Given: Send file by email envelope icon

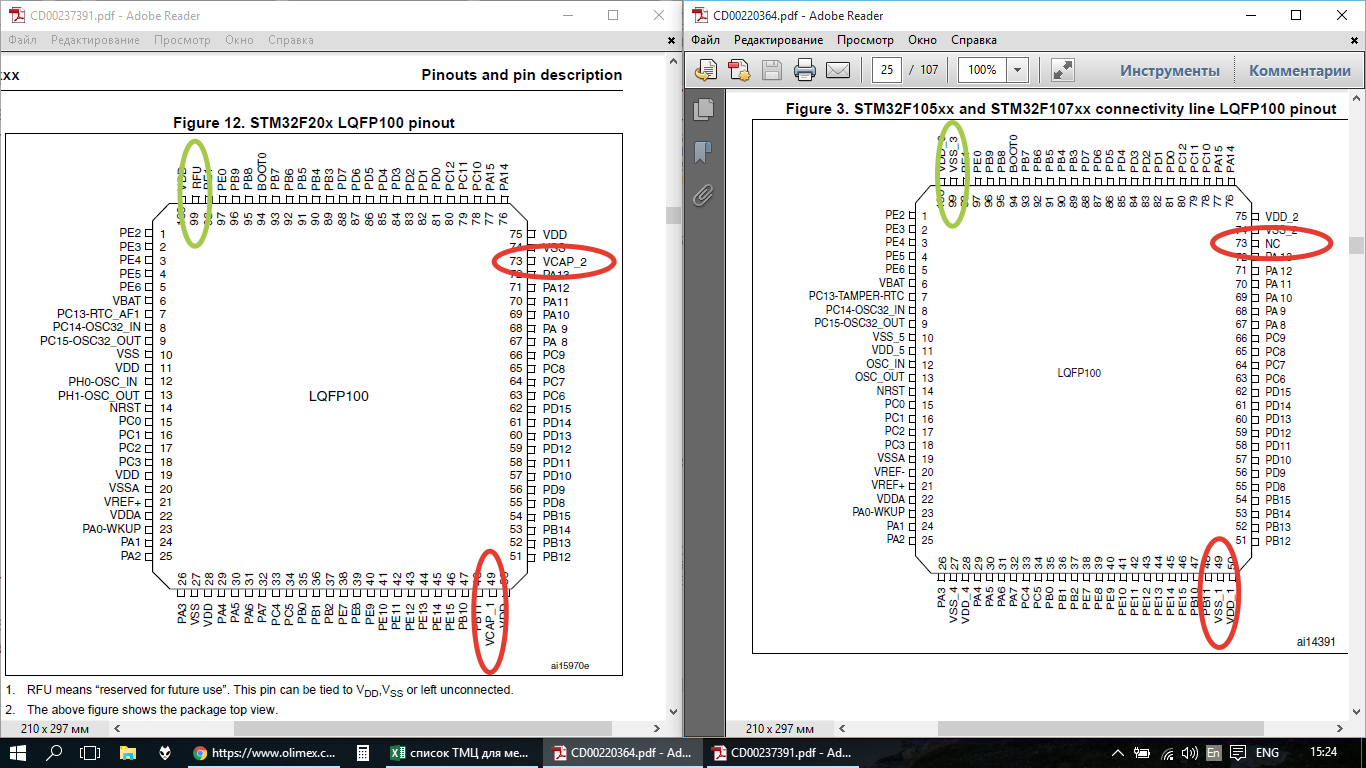Looking at the screenshot, I should click(x=837, y=70).
